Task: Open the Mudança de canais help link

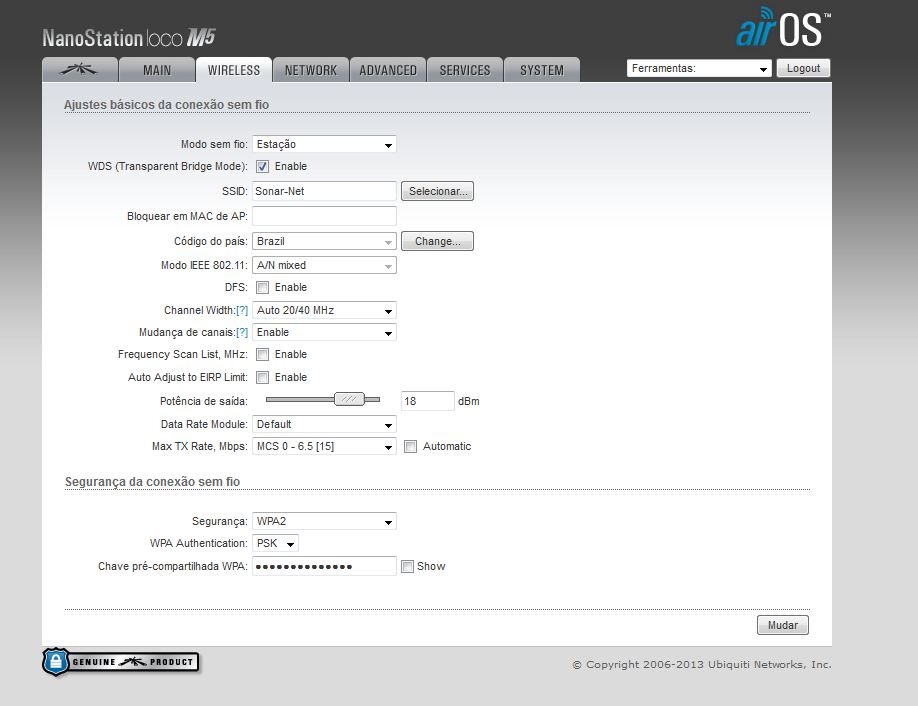Action: (x=242, y=333)
